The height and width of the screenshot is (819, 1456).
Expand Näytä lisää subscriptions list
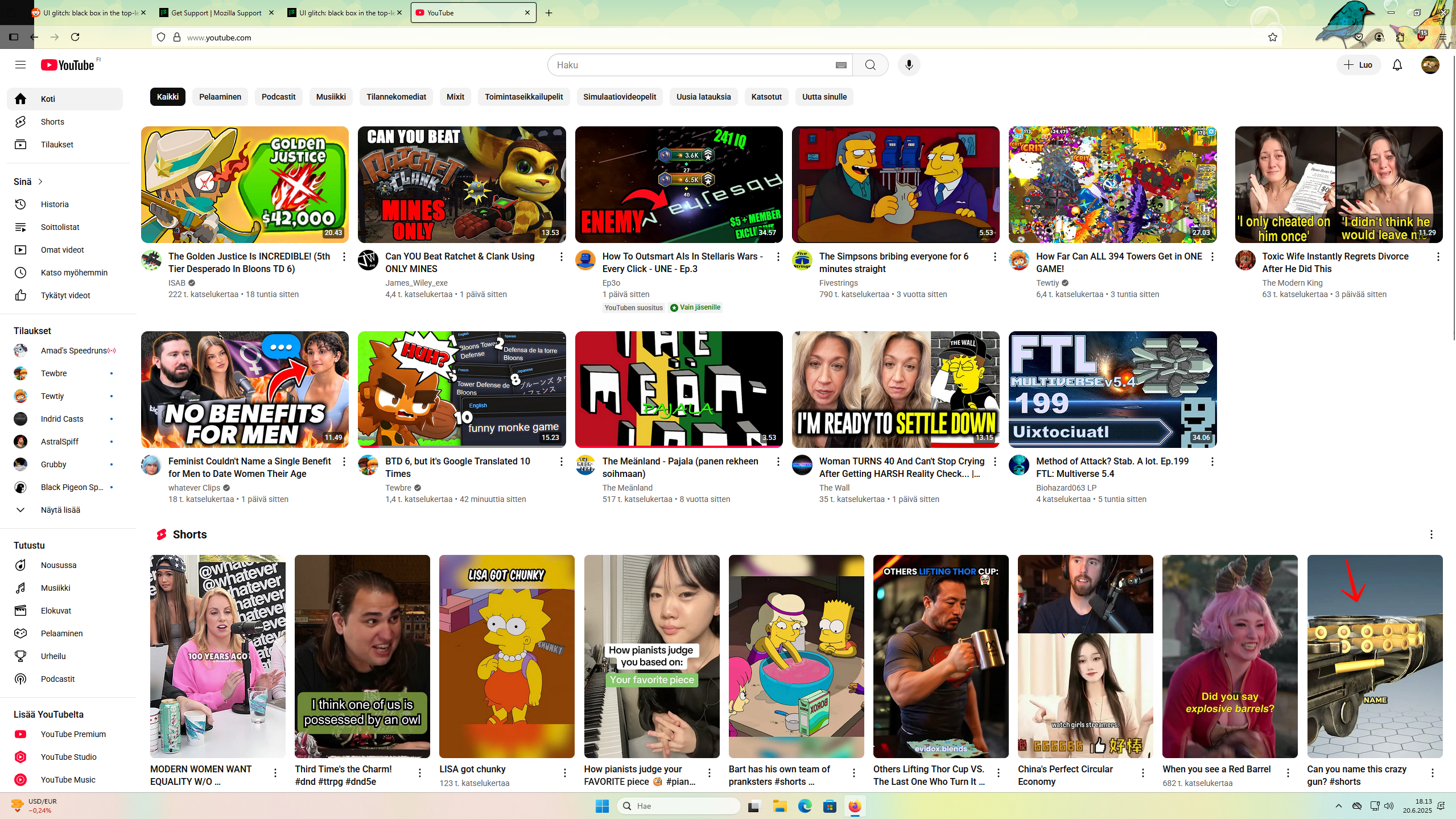(x=65, y=510)
